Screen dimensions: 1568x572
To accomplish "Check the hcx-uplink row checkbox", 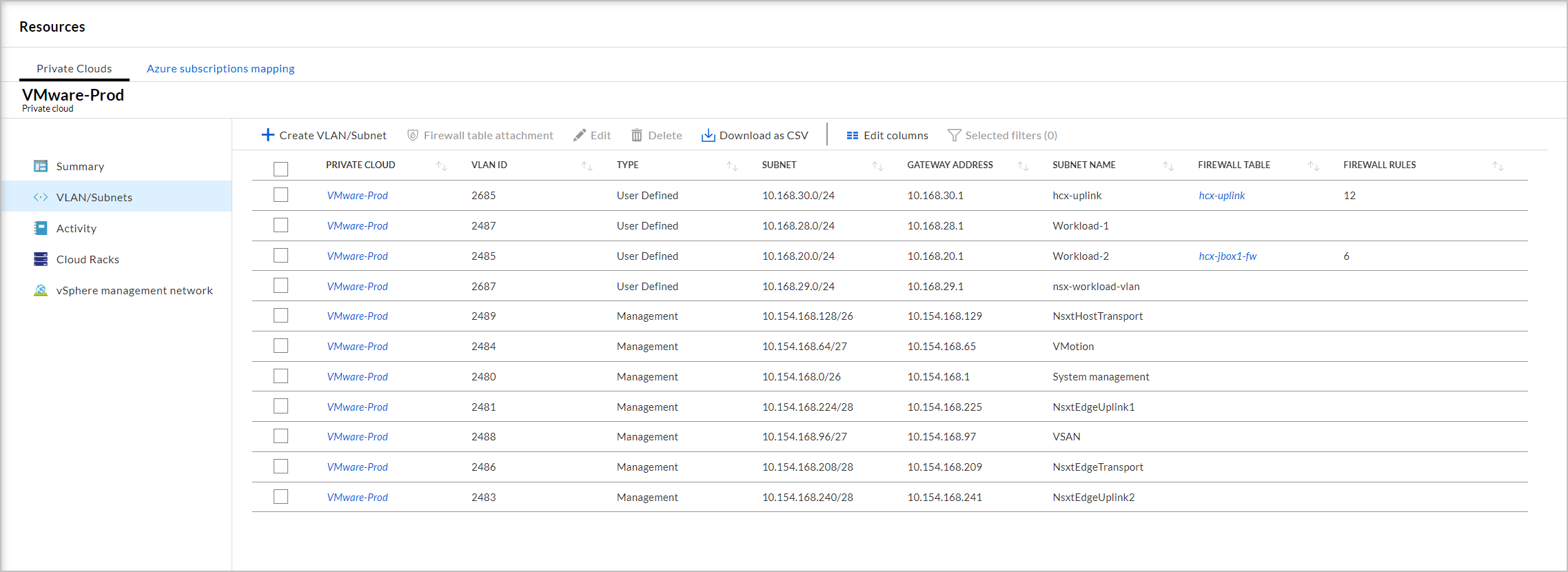I will [x=281, y=195].
